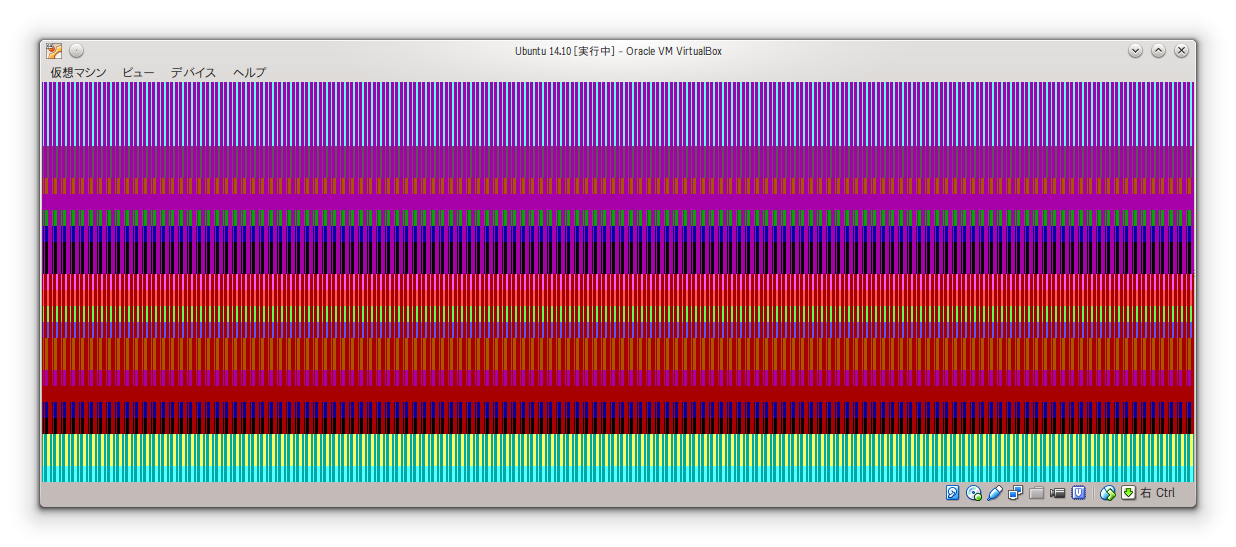Click the USB devices status icon

point(995,493)
